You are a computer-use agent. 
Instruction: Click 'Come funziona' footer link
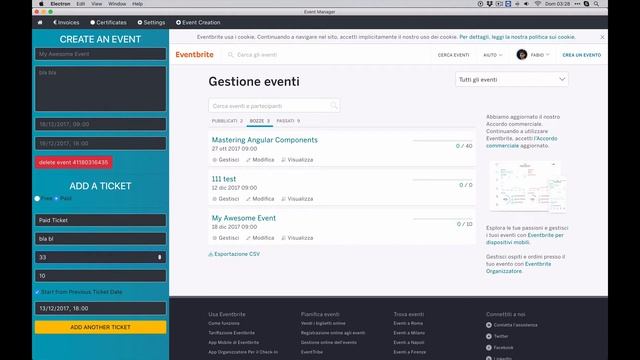[x=224, y=323]
